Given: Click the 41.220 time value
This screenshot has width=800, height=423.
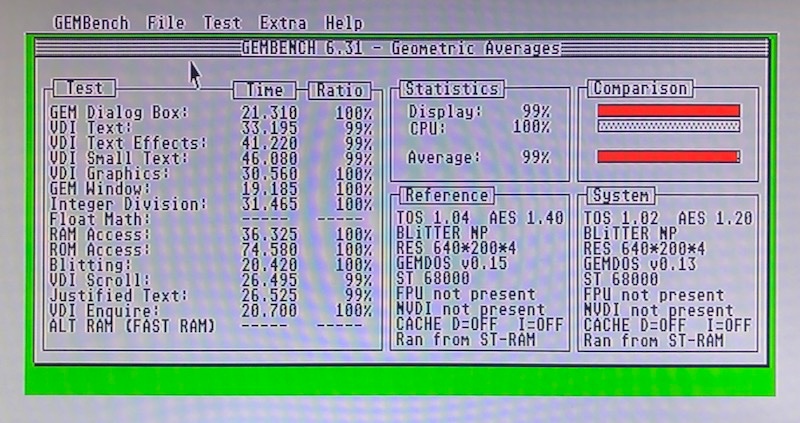Looking at the screenshot, I should coord(269,143).
